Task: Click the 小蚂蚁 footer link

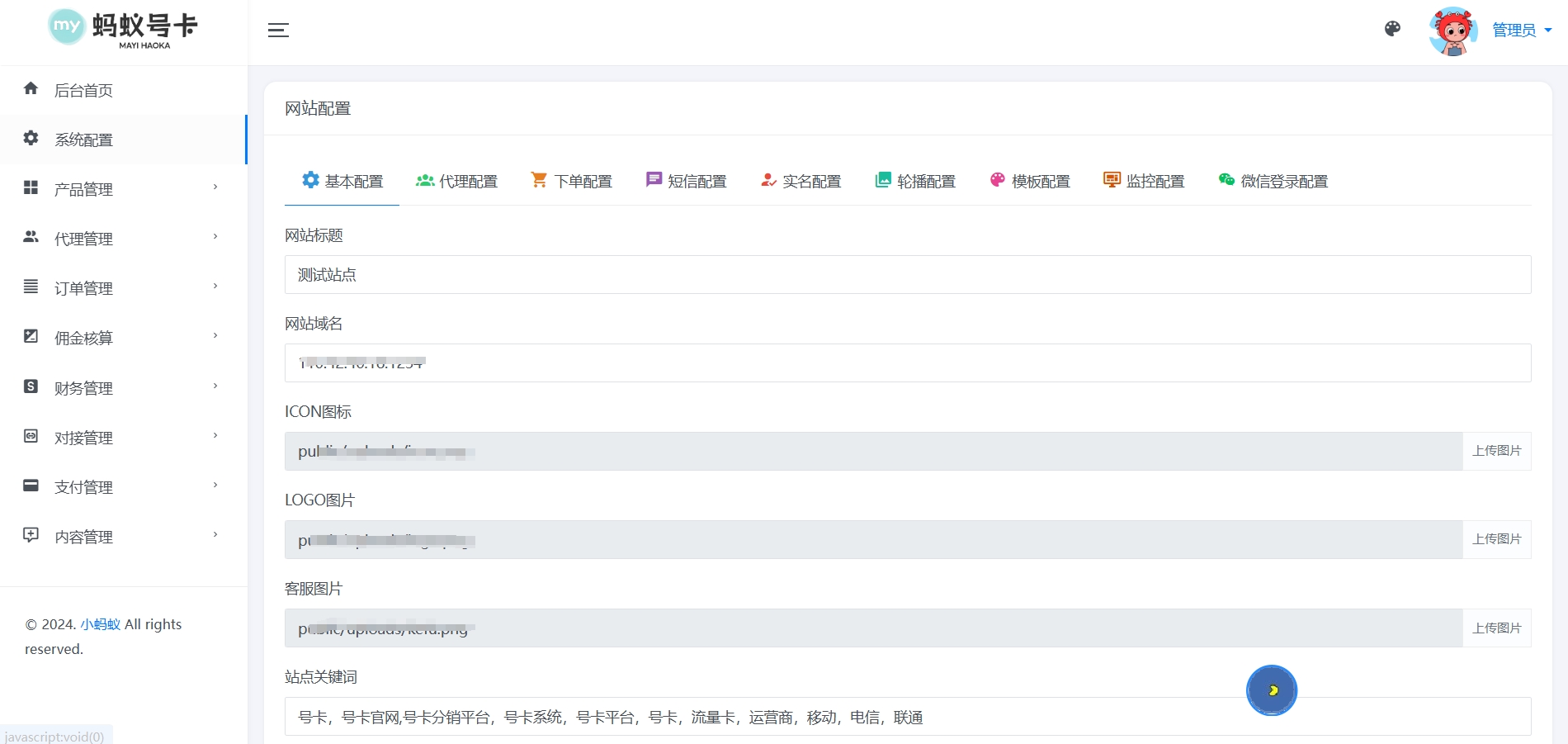Action: (x=100, y=624)
